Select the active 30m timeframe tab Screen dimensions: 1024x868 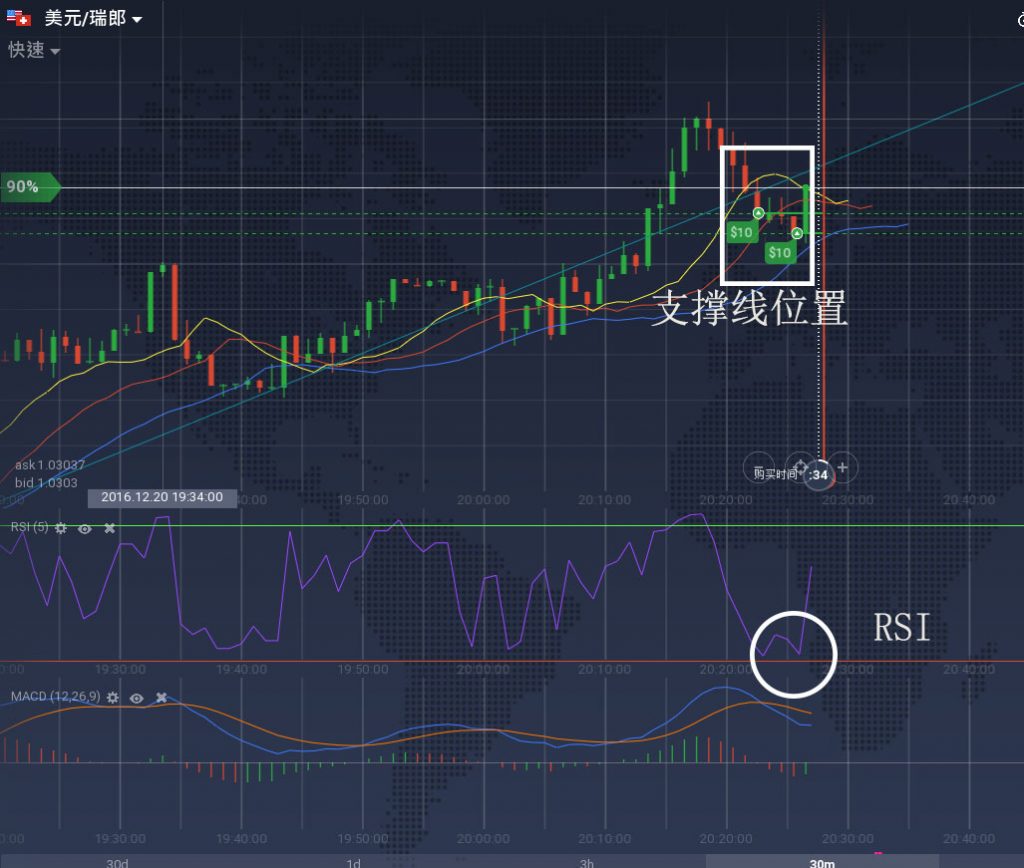point(822,862)
